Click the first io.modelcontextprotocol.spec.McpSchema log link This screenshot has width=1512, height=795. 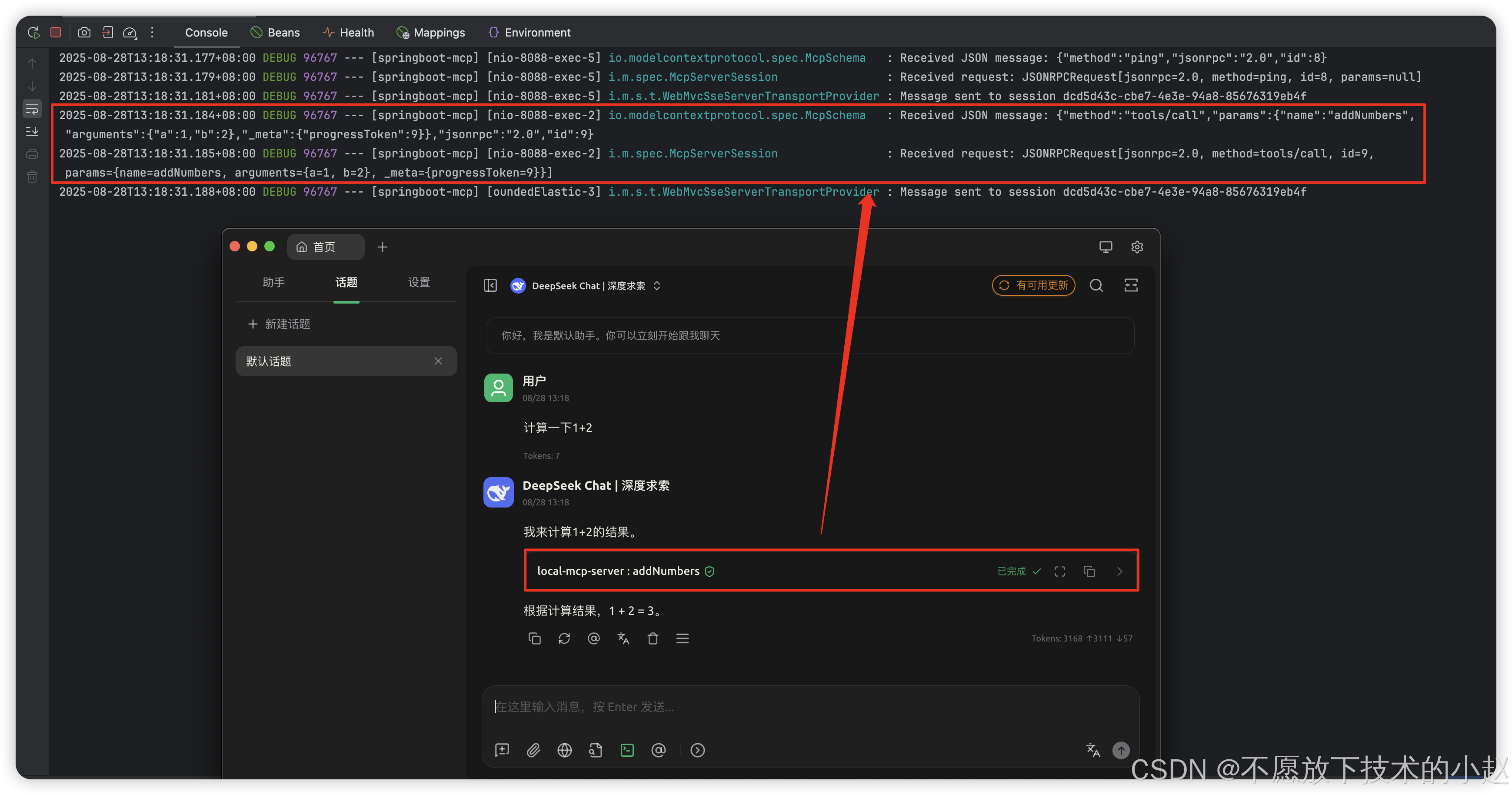[x=736, y=57]
